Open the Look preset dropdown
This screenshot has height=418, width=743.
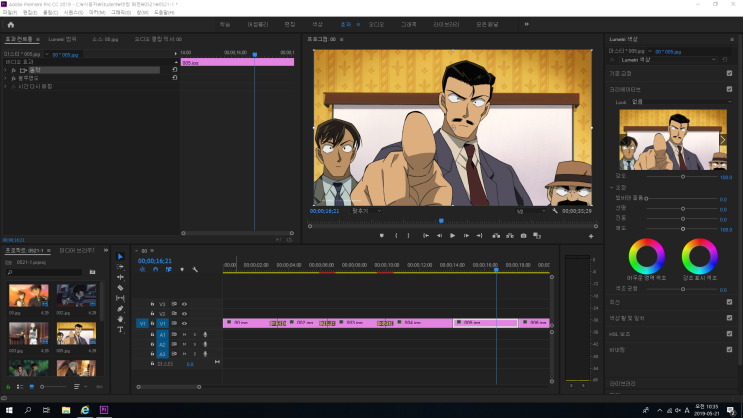coord(682,102)
